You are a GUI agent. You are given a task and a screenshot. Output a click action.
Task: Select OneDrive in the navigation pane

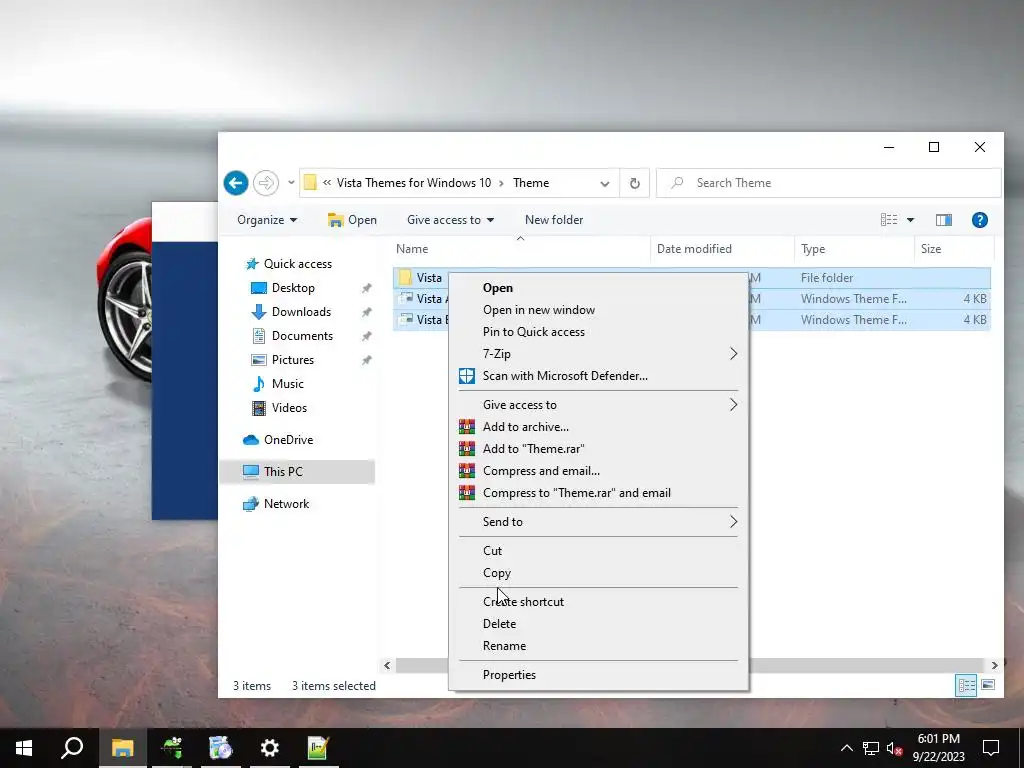(288, 440)
